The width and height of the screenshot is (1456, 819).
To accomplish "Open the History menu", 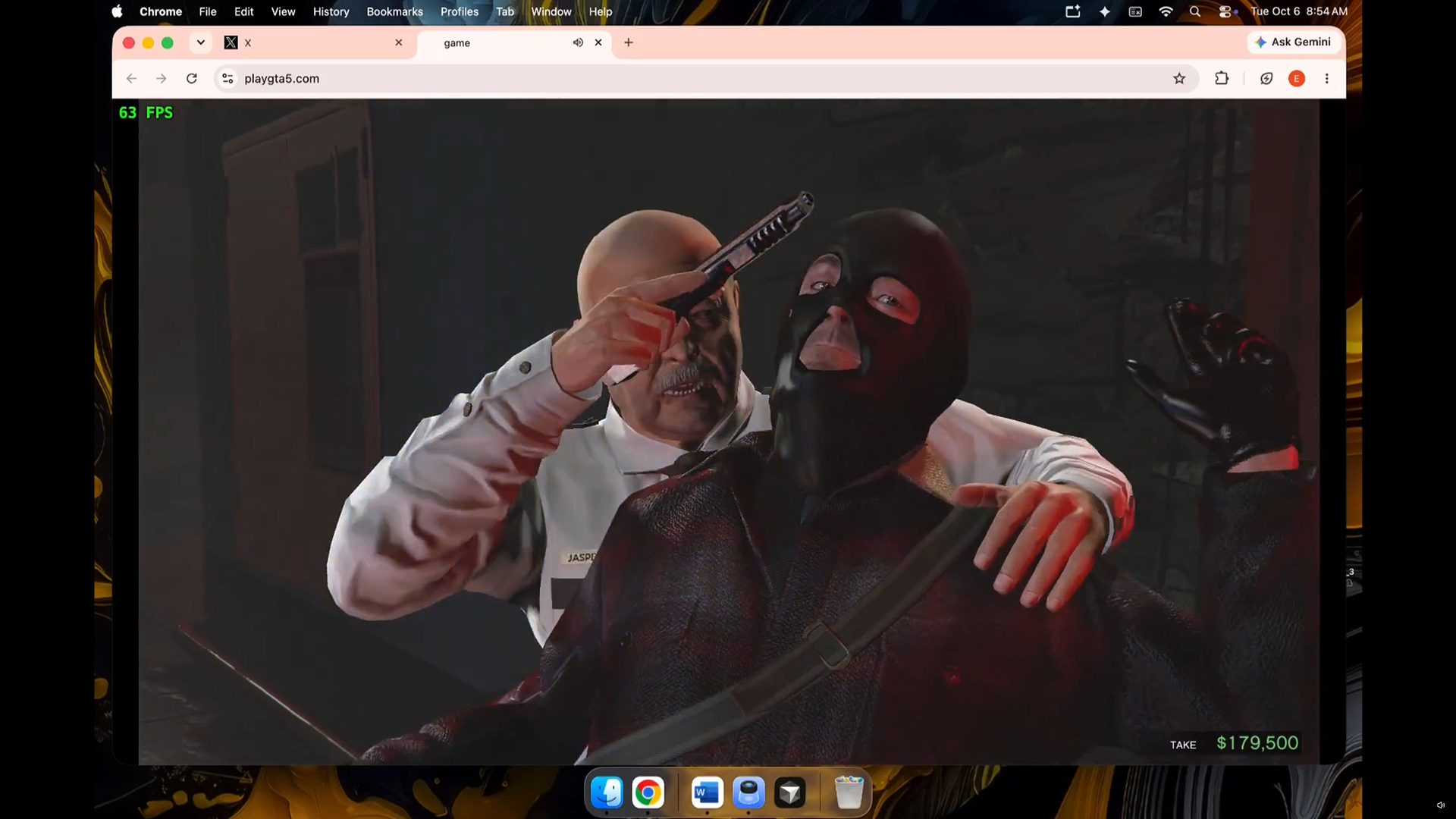I will click(x=331, y=11).
